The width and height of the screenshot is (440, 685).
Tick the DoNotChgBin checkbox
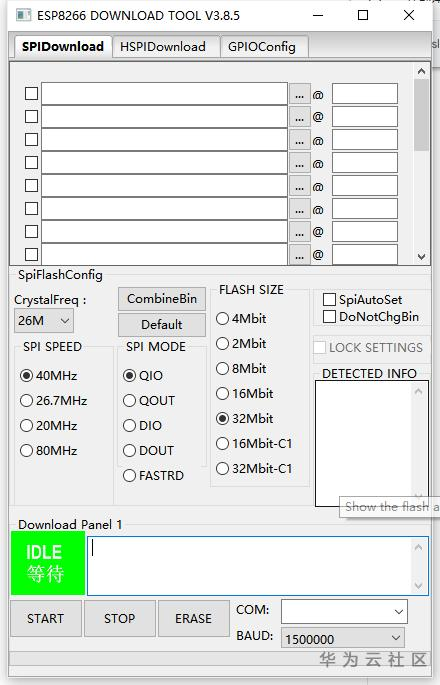click(329, 316)
